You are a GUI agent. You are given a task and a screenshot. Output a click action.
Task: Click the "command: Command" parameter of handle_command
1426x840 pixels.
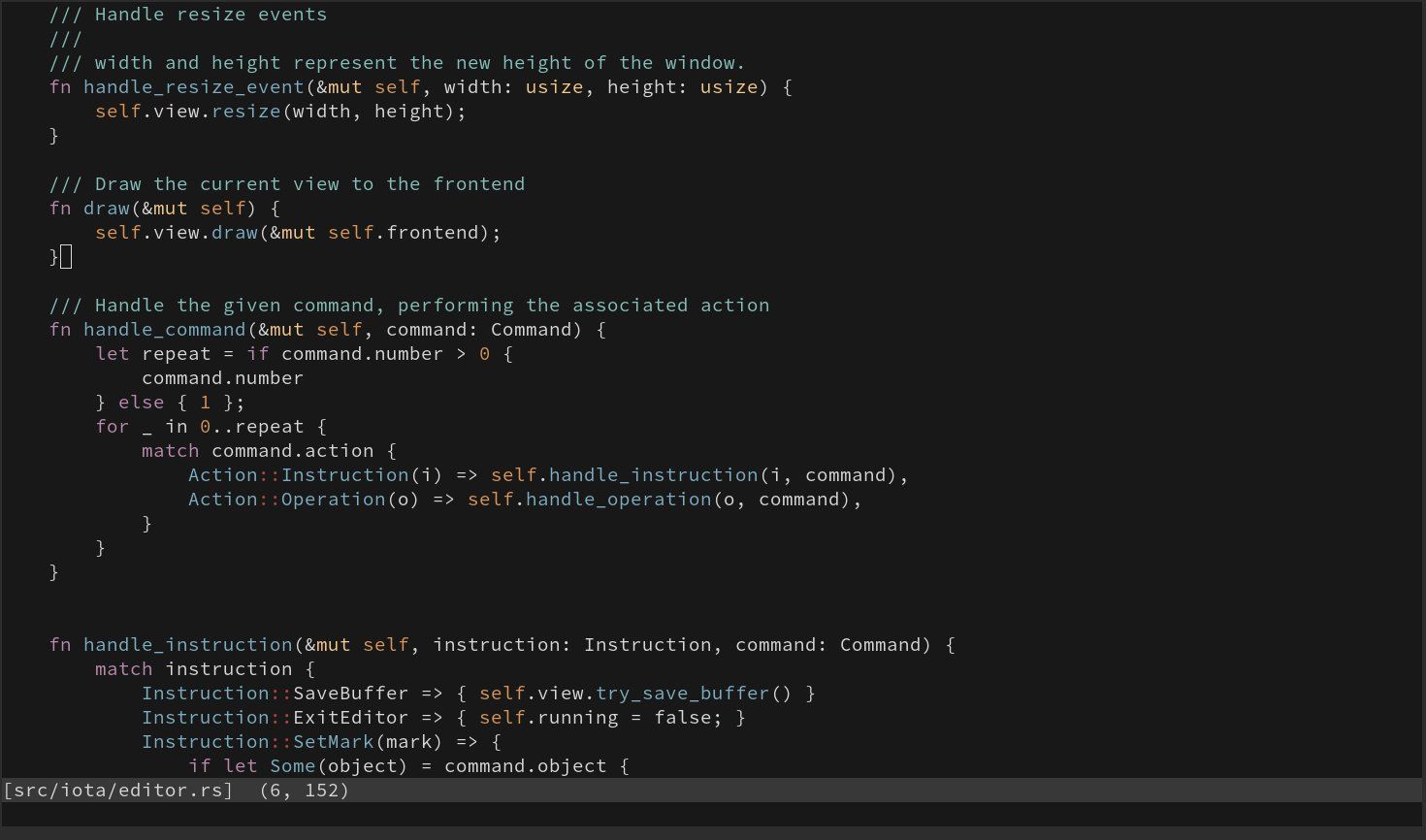pyautogui.click(x=478, y=330)
